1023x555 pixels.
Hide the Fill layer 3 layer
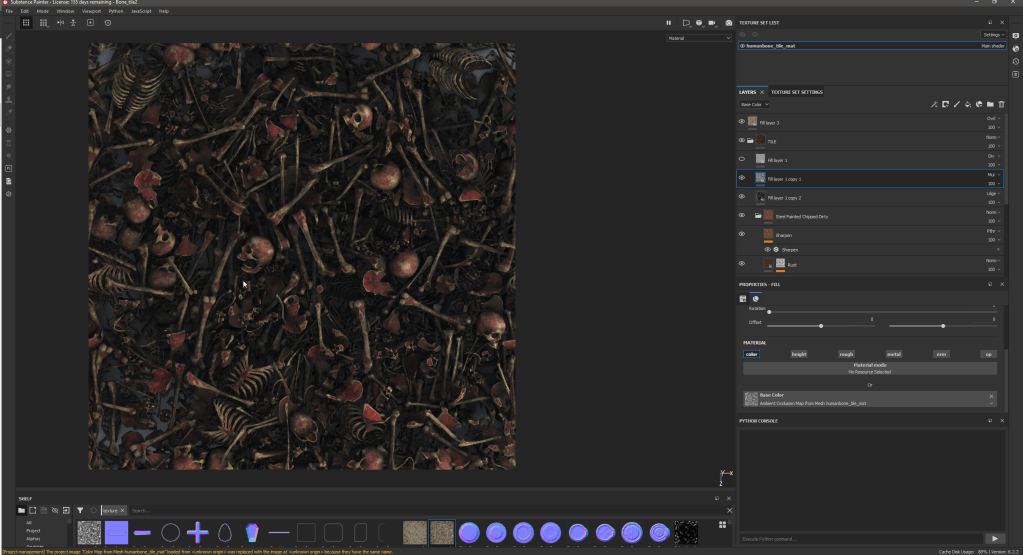click(742, 122)
